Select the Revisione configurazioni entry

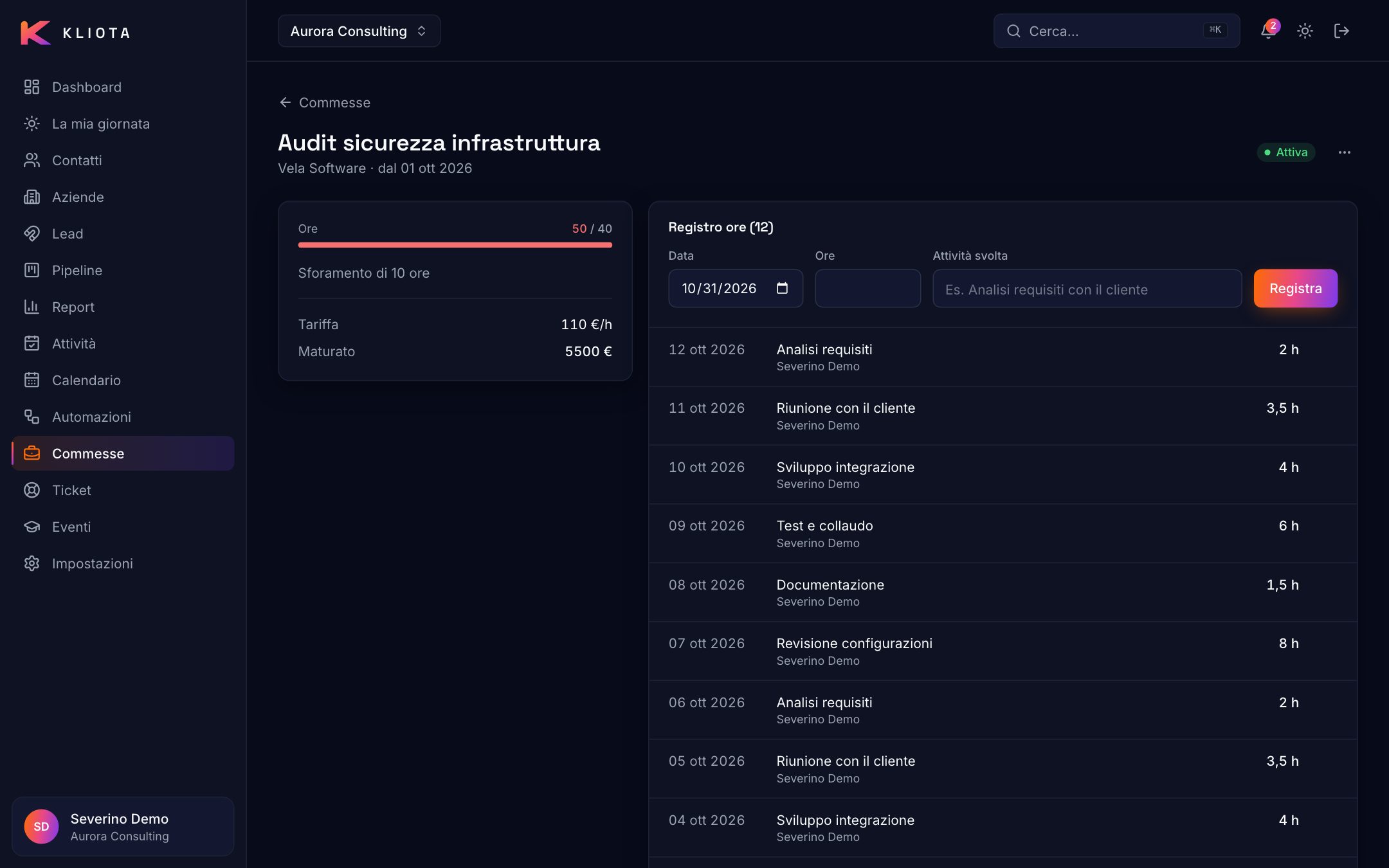point(1003,651)
